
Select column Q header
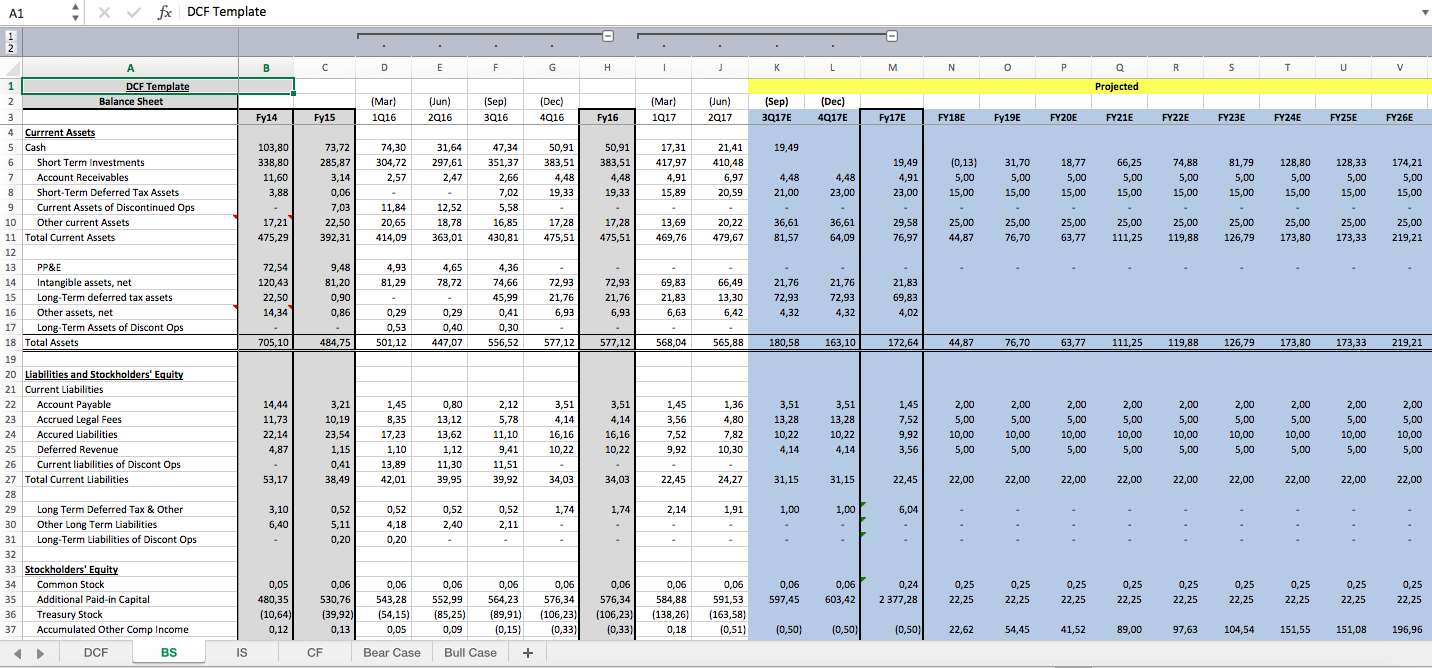pyautogui.click(x=1119, y=67)
